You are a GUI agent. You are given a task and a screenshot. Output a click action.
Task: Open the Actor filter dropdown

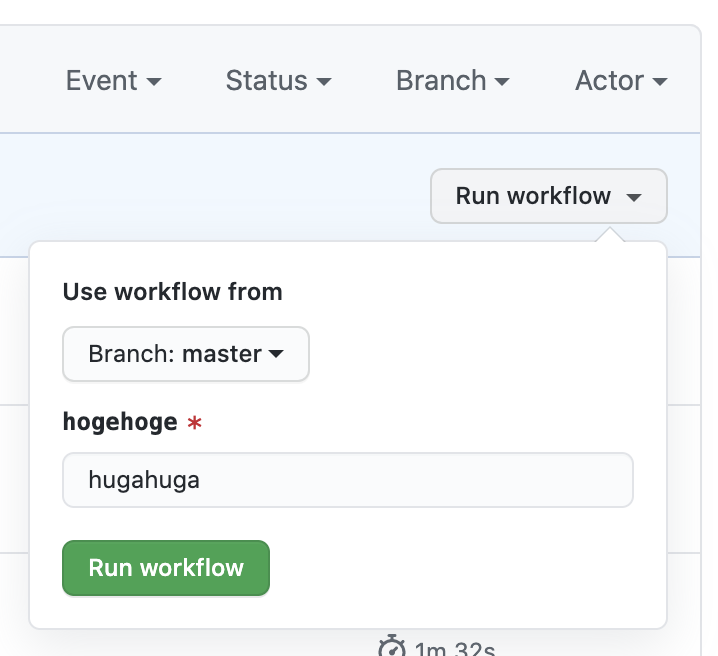coord(621,81)
